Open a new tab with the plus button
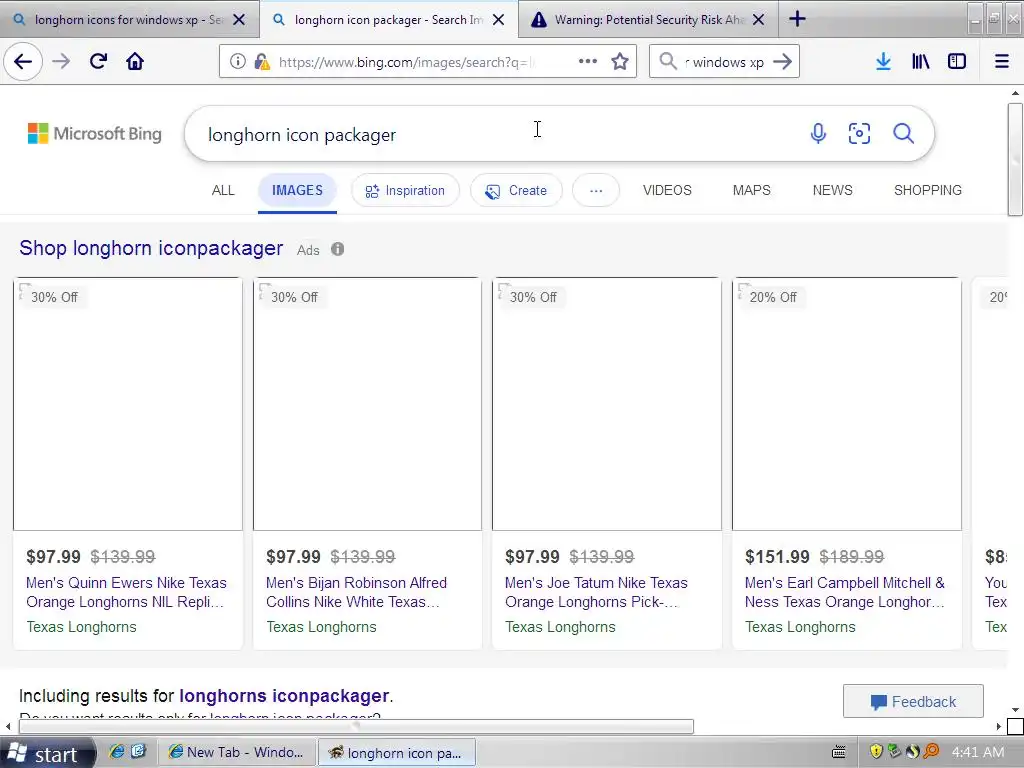This screenshot has height=768, width=1024. [x=797, y=19]
